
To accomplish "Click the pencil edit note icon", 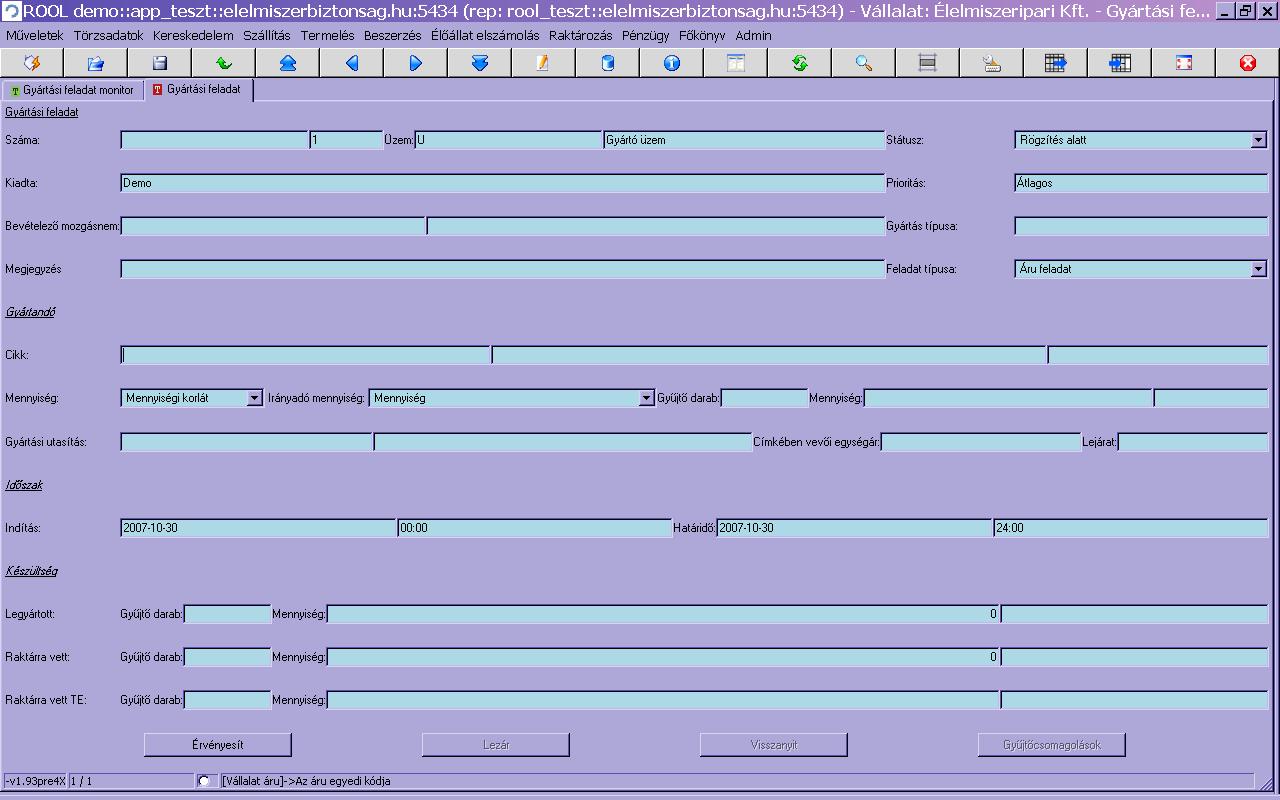I will [x=544, y=63].
